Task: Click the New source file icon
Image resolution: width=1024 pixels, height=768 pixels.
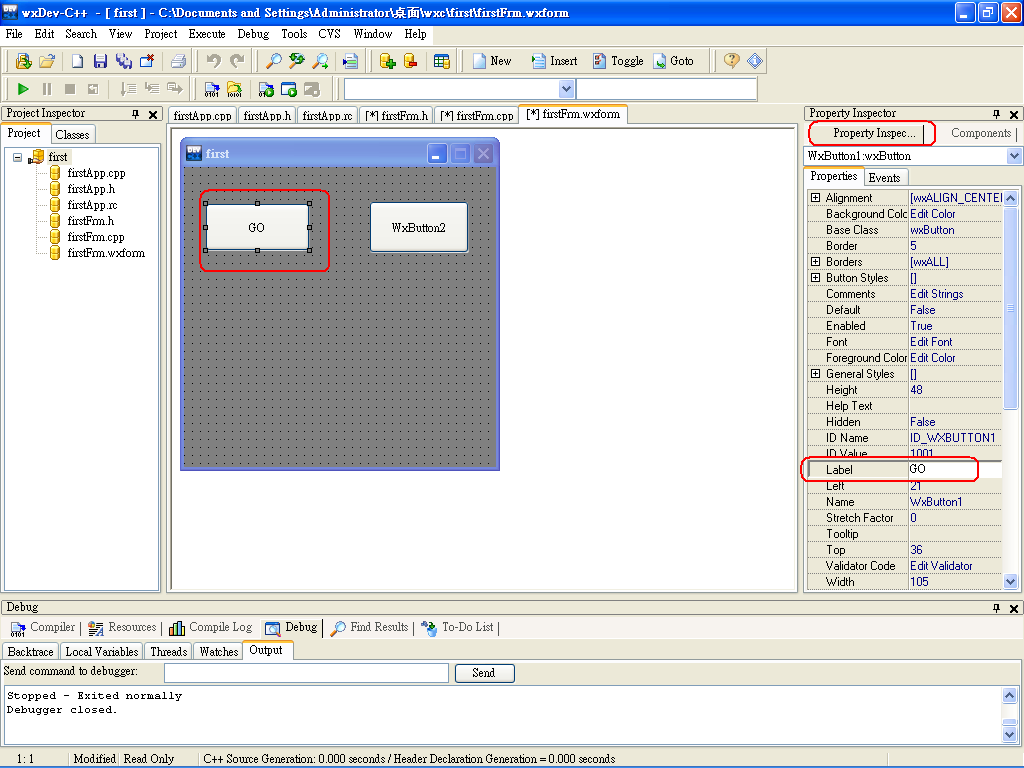Action: [77, 61]
